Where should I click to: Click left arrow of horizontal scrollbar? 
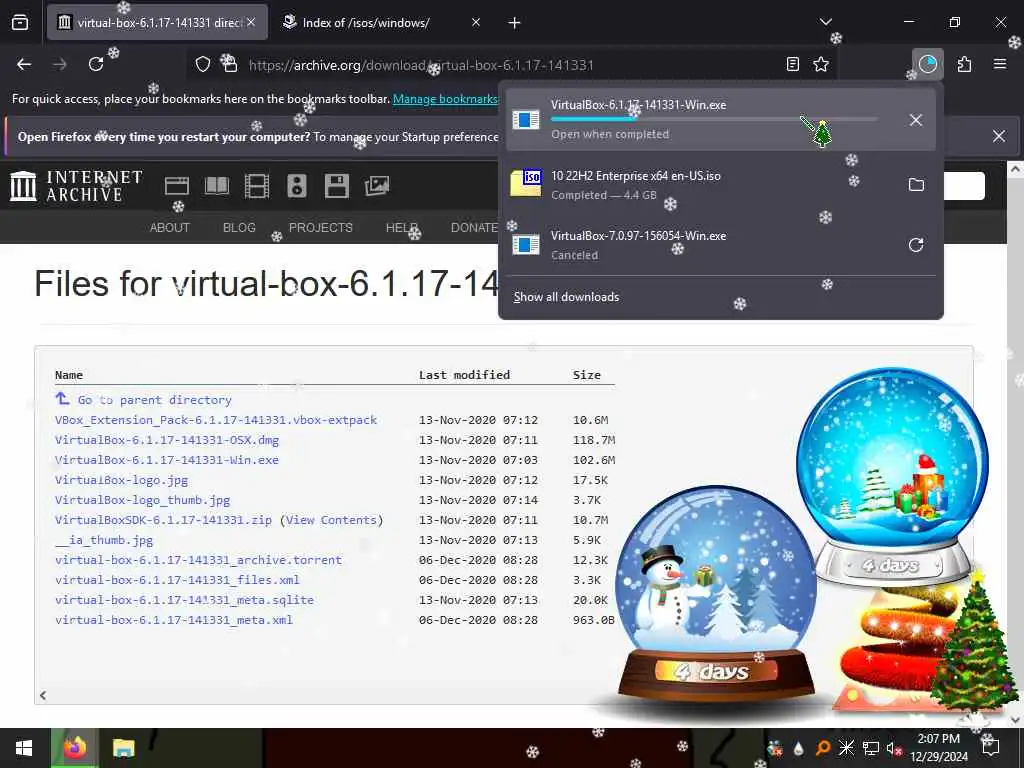click(x=43, y=696)
